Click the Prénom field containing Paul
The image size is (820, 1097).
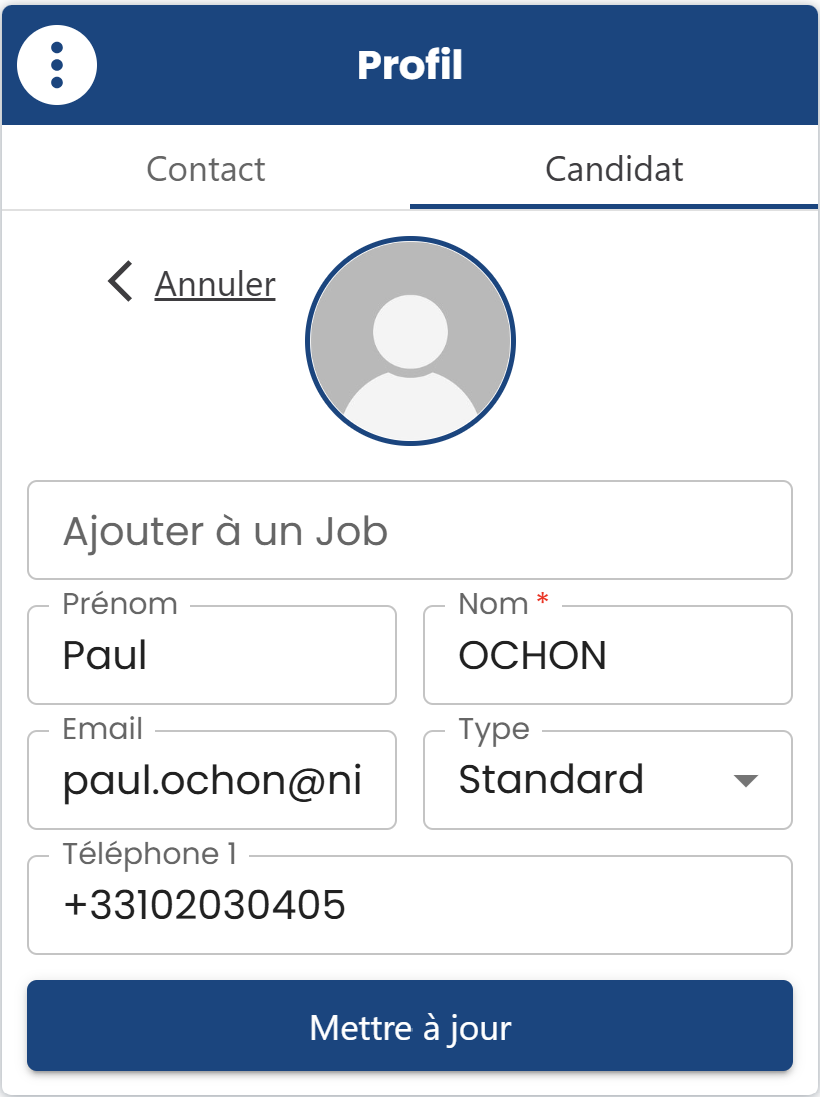pos(212,655)
